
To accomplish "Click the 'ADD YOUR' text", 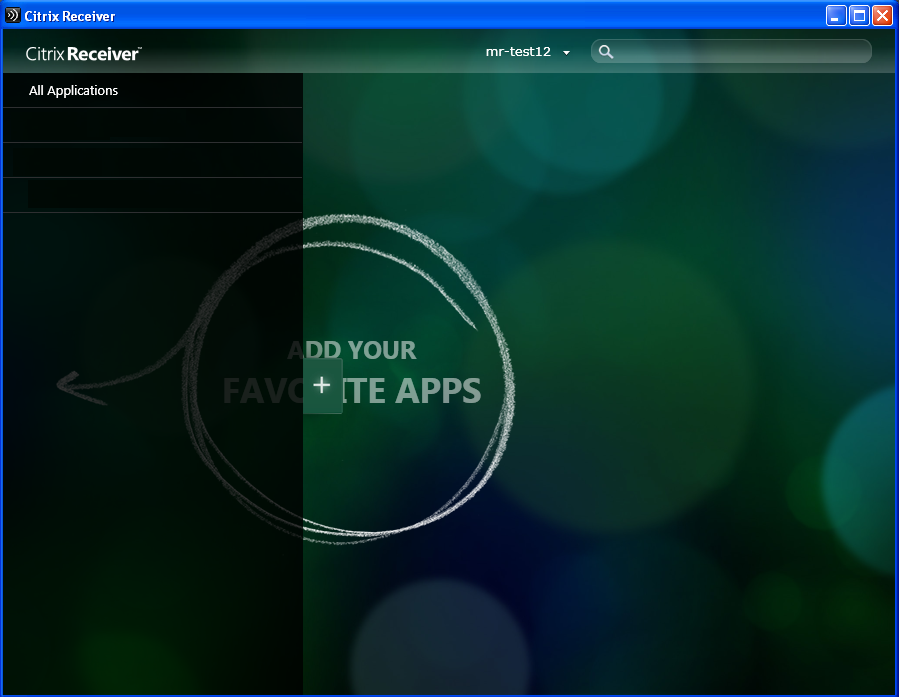I will click(352, 350).
